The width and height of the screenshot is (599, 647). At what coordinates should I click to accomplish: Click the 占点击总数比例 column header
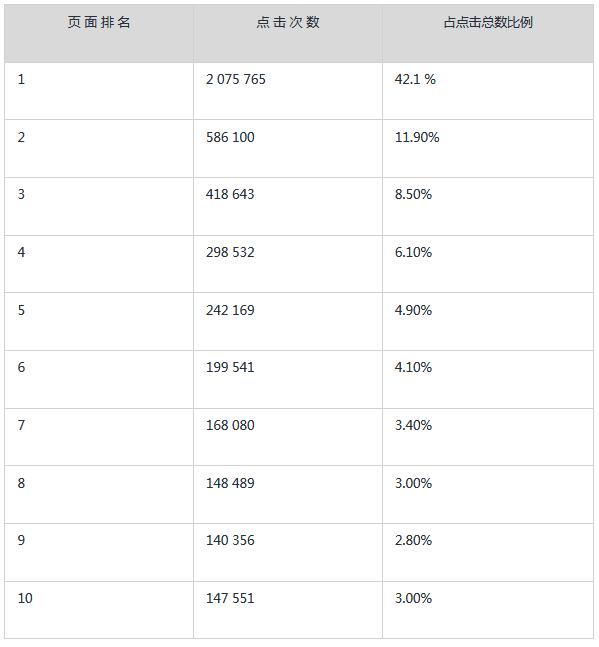coord(488,33)
